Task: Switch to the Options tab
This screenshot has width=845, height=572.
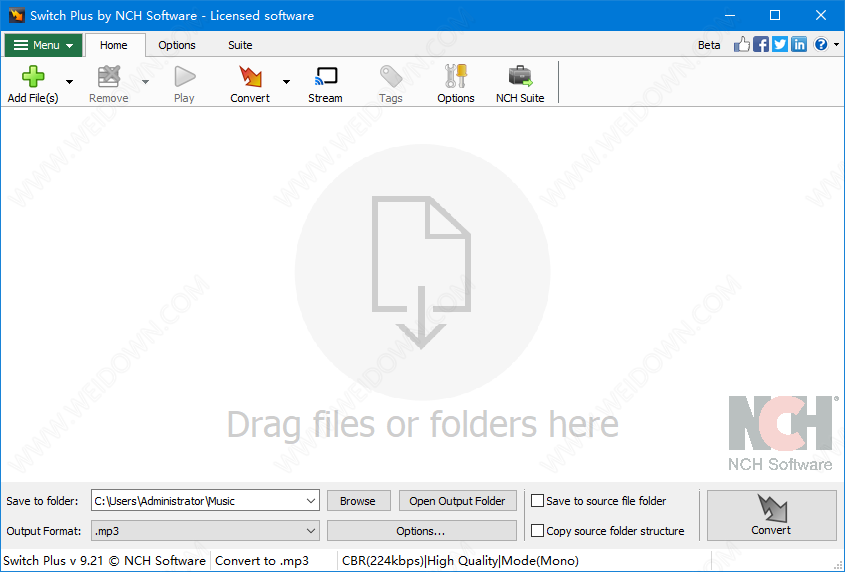Action: 177,45
